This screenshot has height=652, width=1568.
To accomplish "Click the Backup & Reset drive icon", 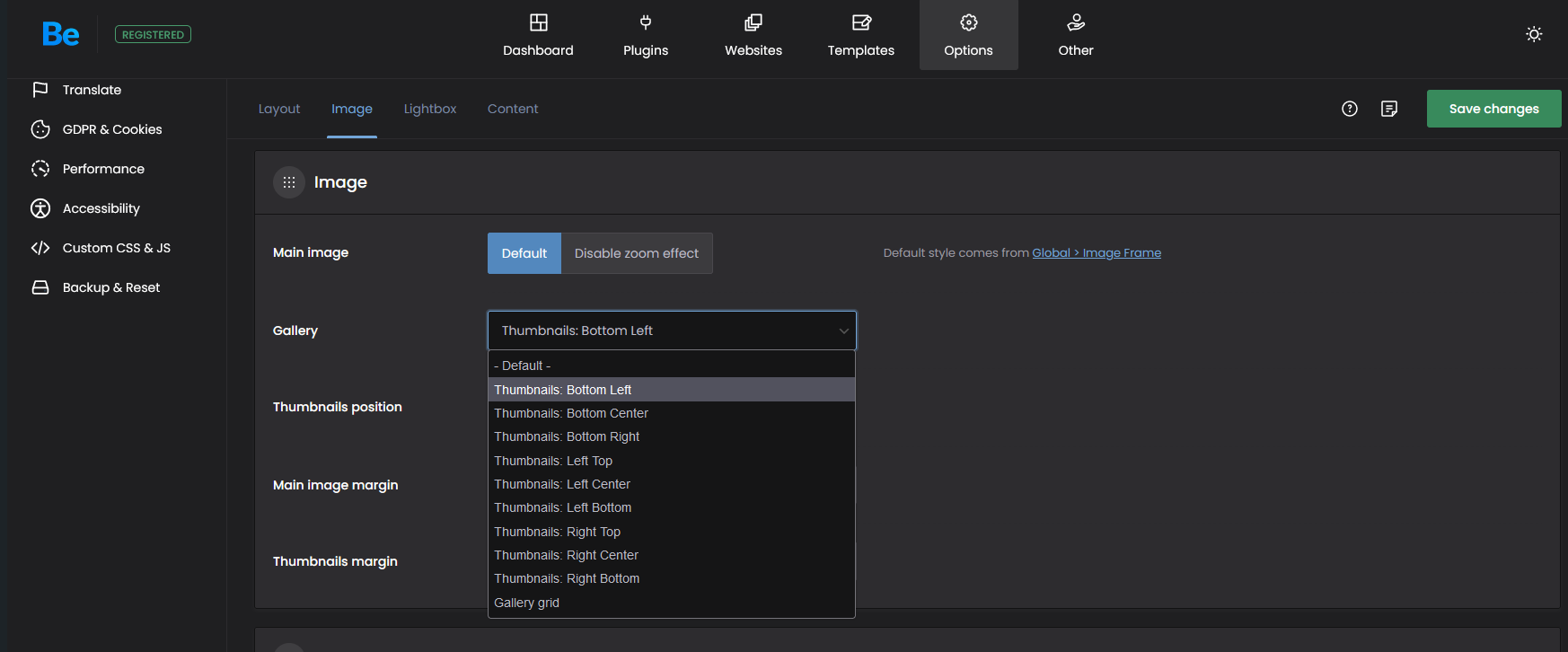I will coord(40,287).
